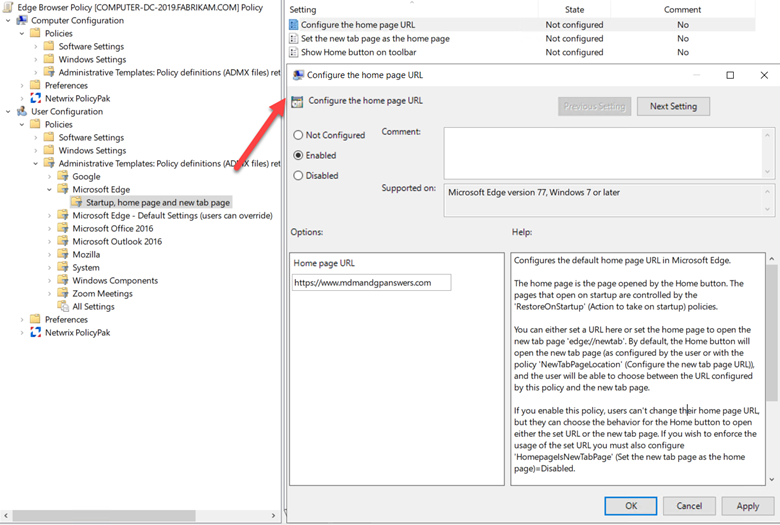Click the Mozilla folder icon
Screen dimensions: 780x525
point(63,254)
